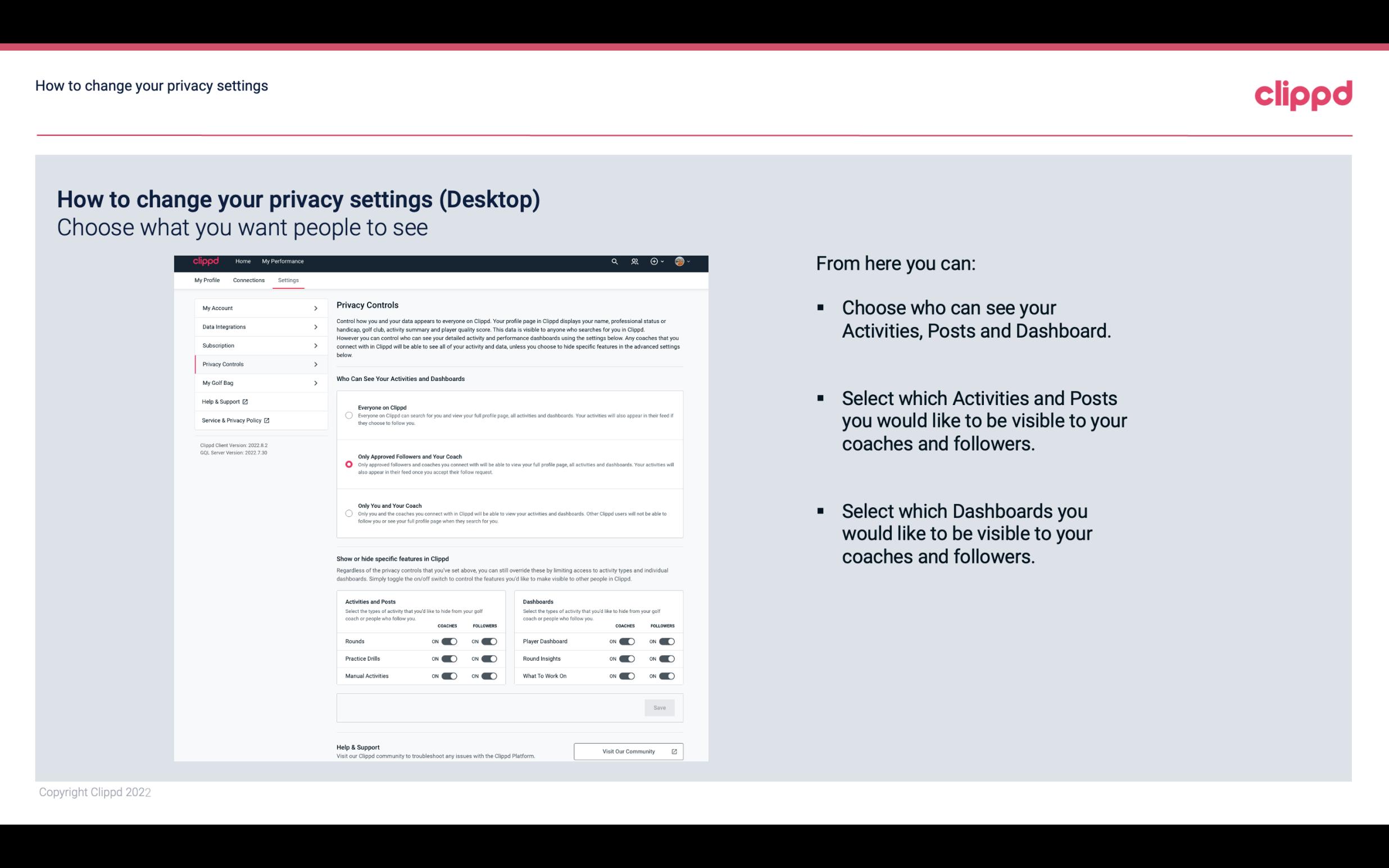Screen dimensions: 1389x868
Task: Click the My Performance menu item
Action: [282, 261]
